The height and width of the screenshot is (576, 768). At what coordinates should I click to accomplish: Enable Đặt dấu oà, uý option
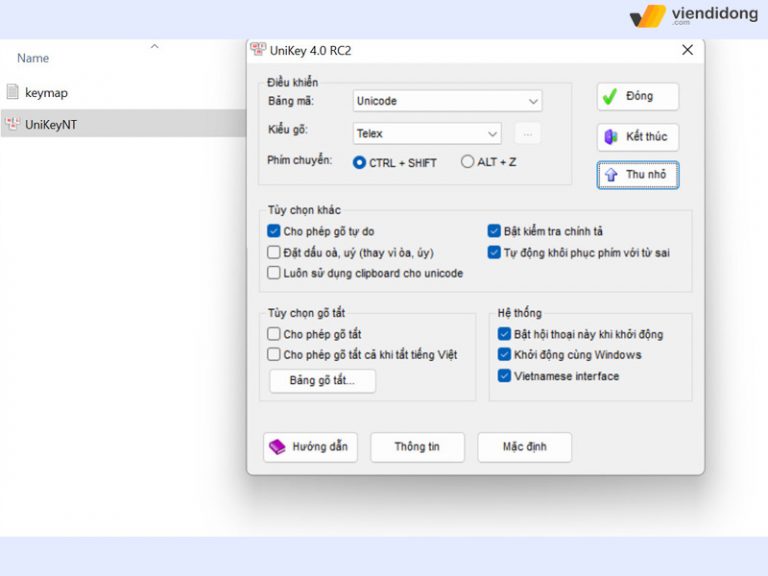pyautogui.click(x=274, y=252)
